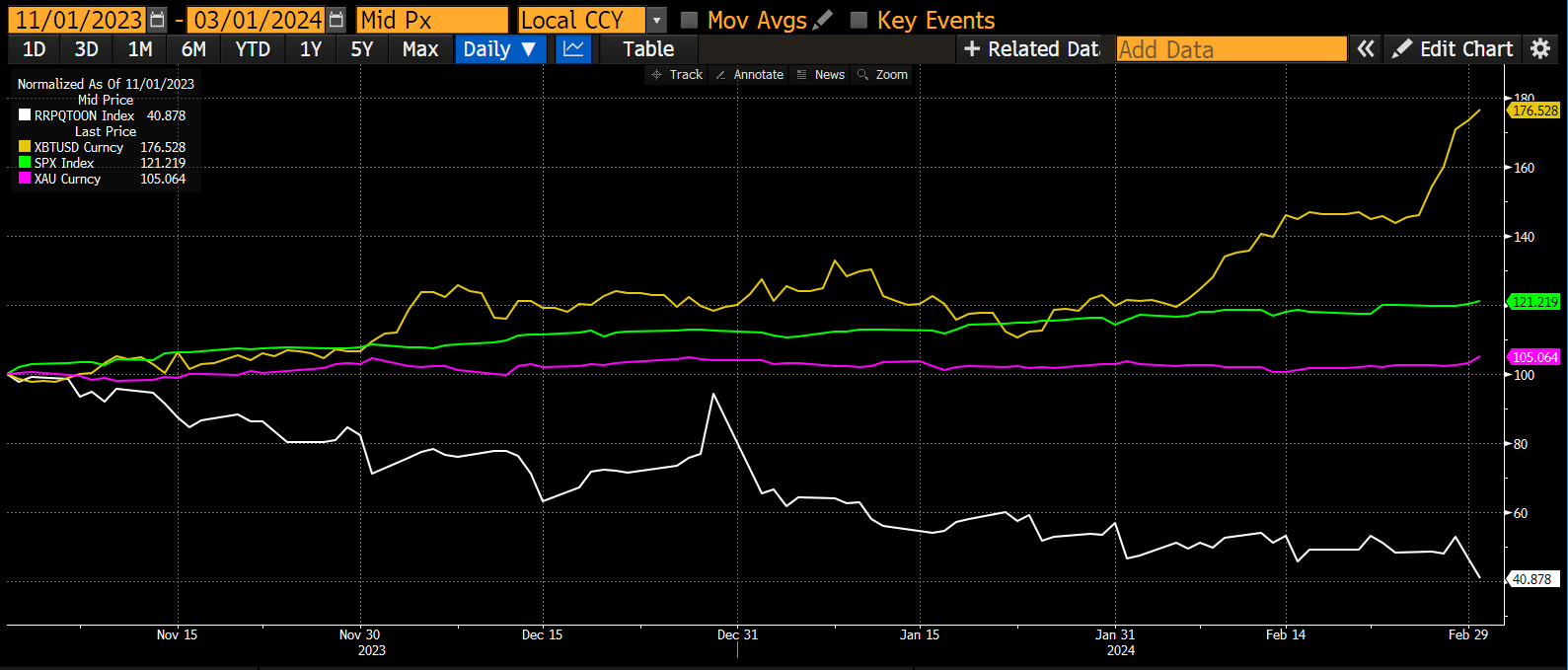Viewport: 1568px width, 670px height.
Task: Click the Mid Px field selector
Action: (432, 20)
